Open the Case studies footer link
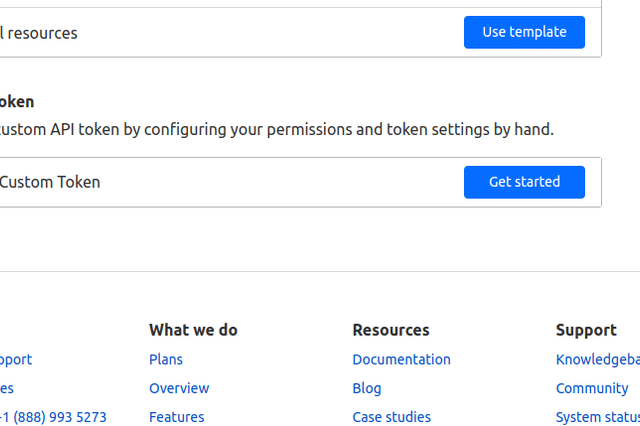 coord(391,417)
